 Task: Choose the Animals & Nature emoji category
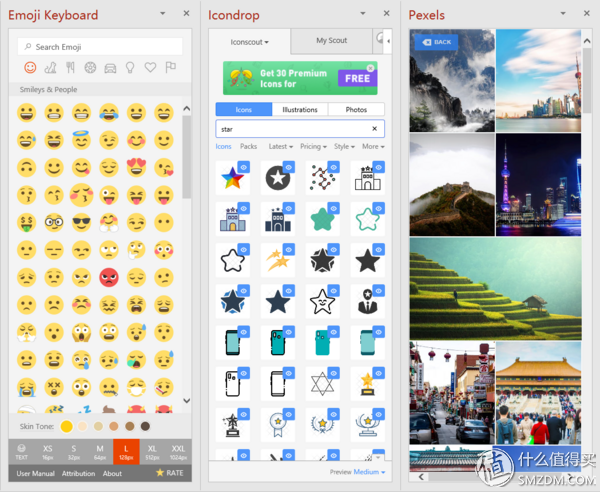(50, 68)
